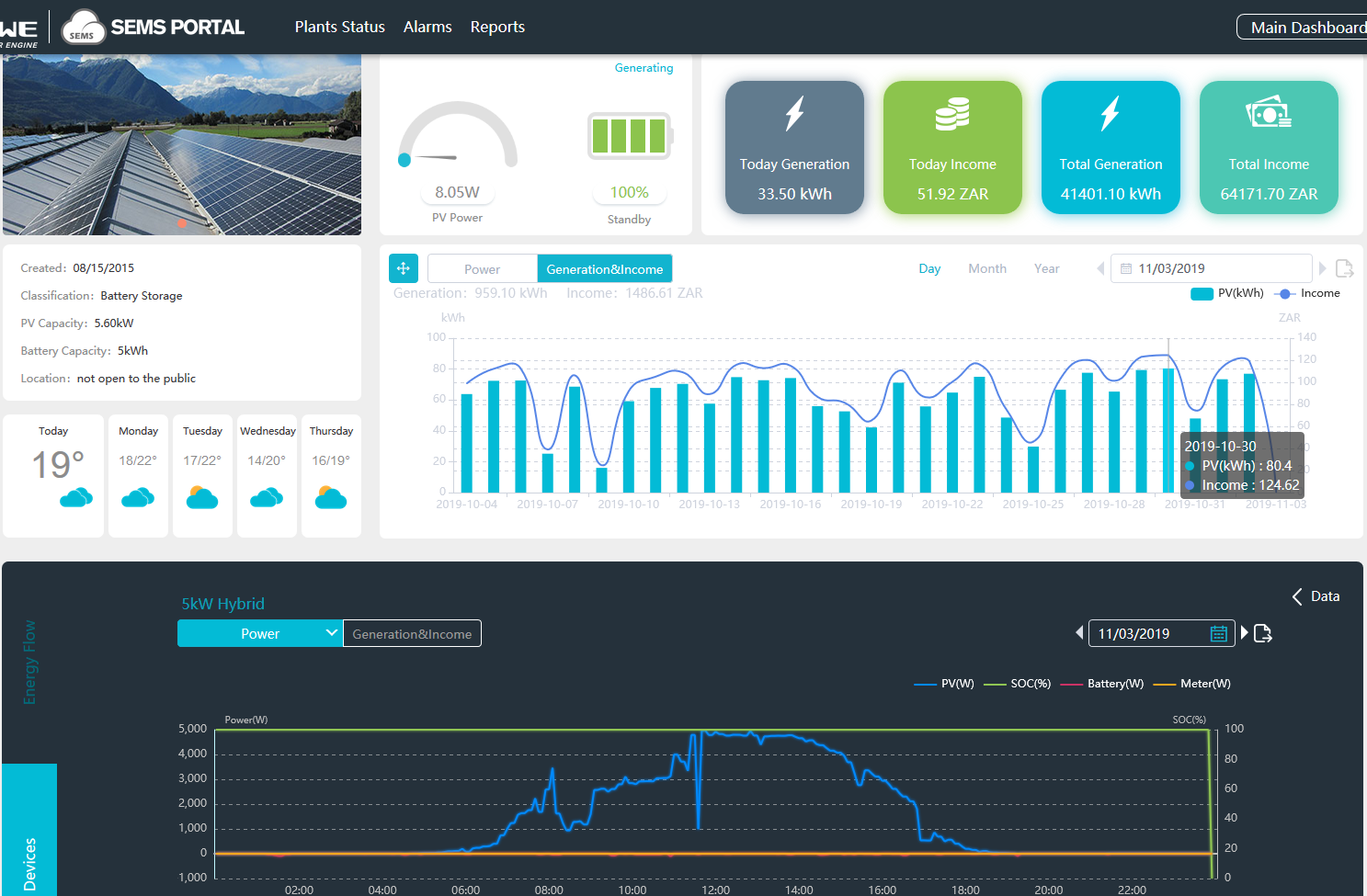Toggle Battery(W) line in the power legend

tap(1102, 684)
